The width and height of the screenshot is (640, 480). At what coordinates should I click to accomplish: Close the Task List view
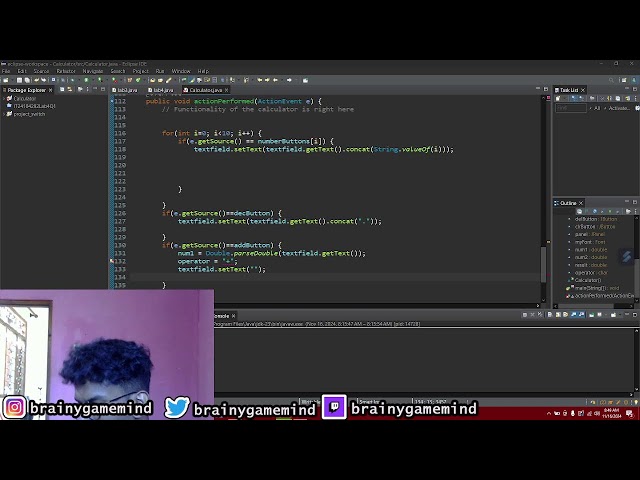tap(583, 90)
